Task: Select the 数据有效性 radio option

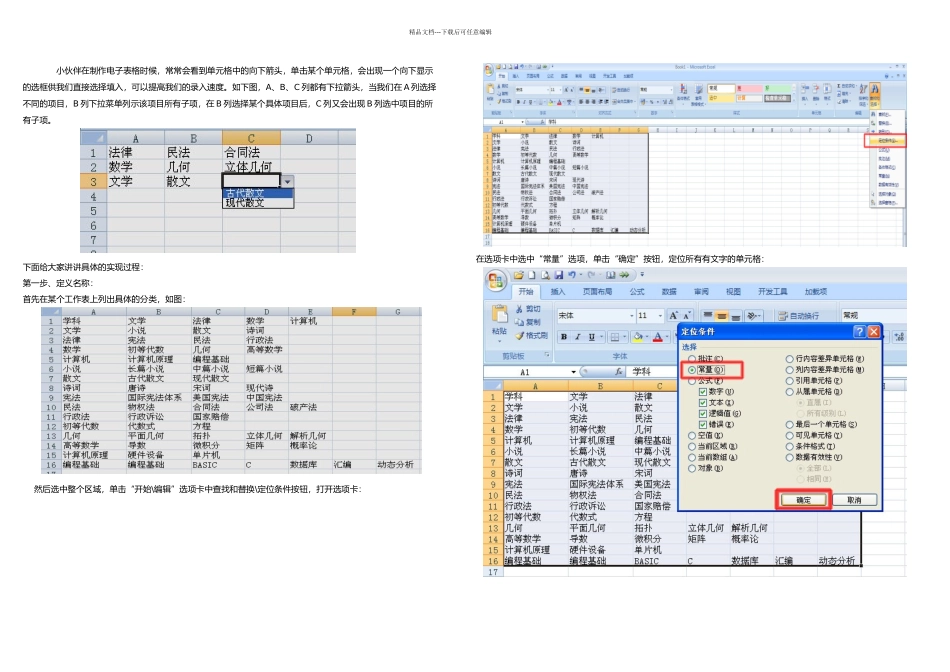Action: [x=789, y=457]
